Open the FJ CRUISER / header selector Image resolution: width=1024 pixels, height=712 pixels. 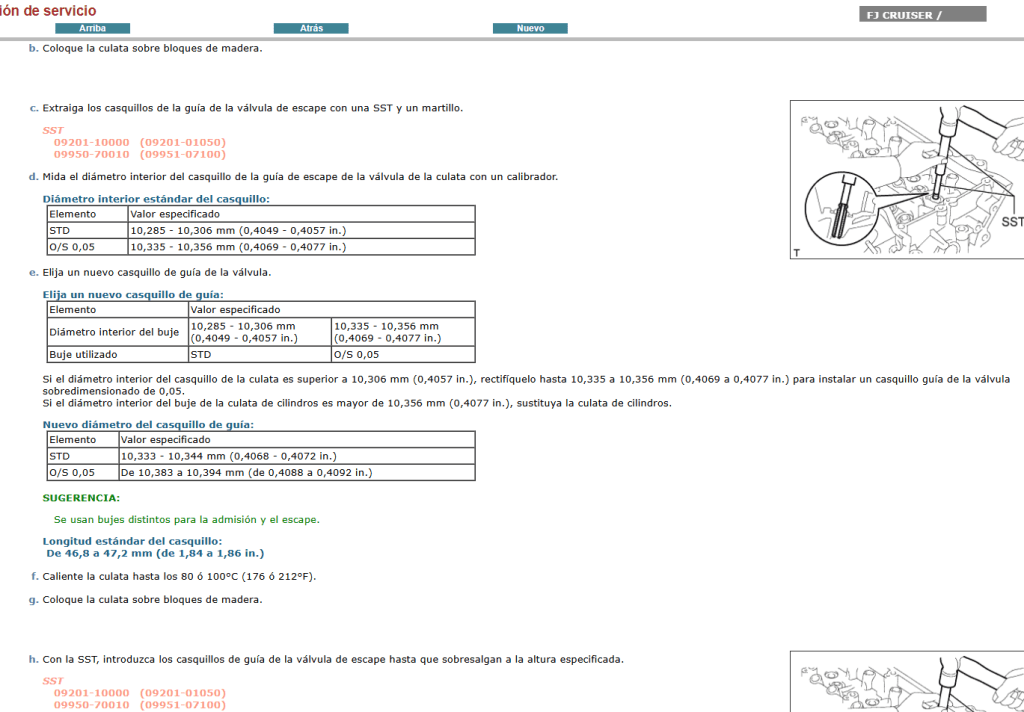920,14
